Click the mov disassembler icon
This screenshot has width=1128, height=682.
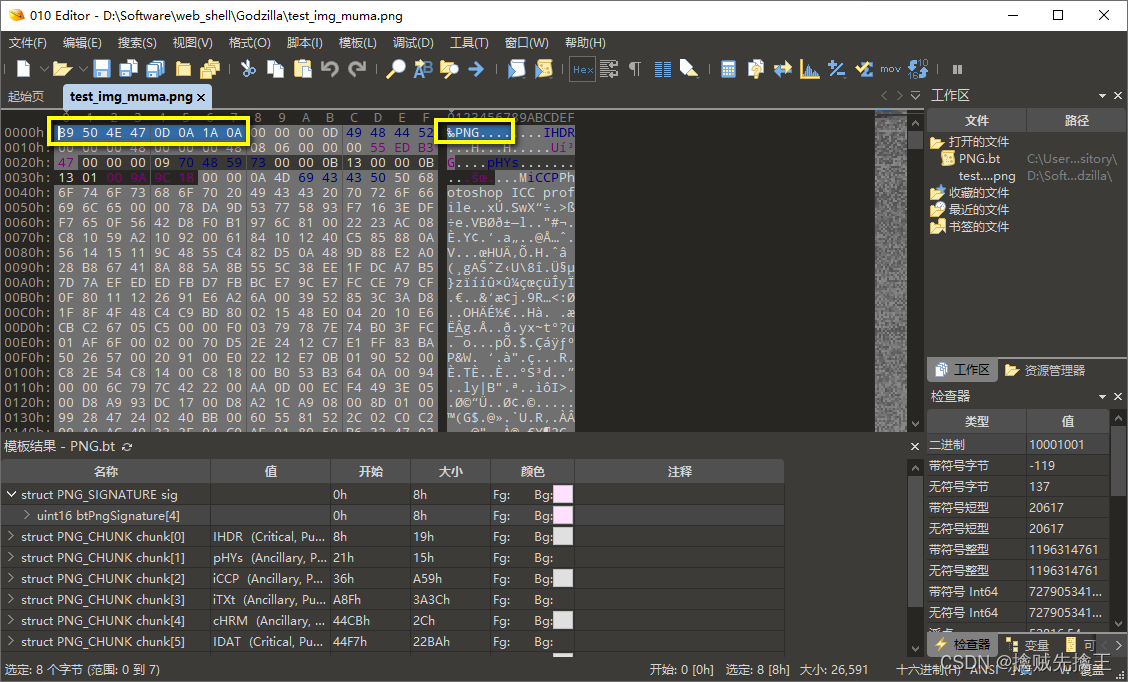click(891, 69)
